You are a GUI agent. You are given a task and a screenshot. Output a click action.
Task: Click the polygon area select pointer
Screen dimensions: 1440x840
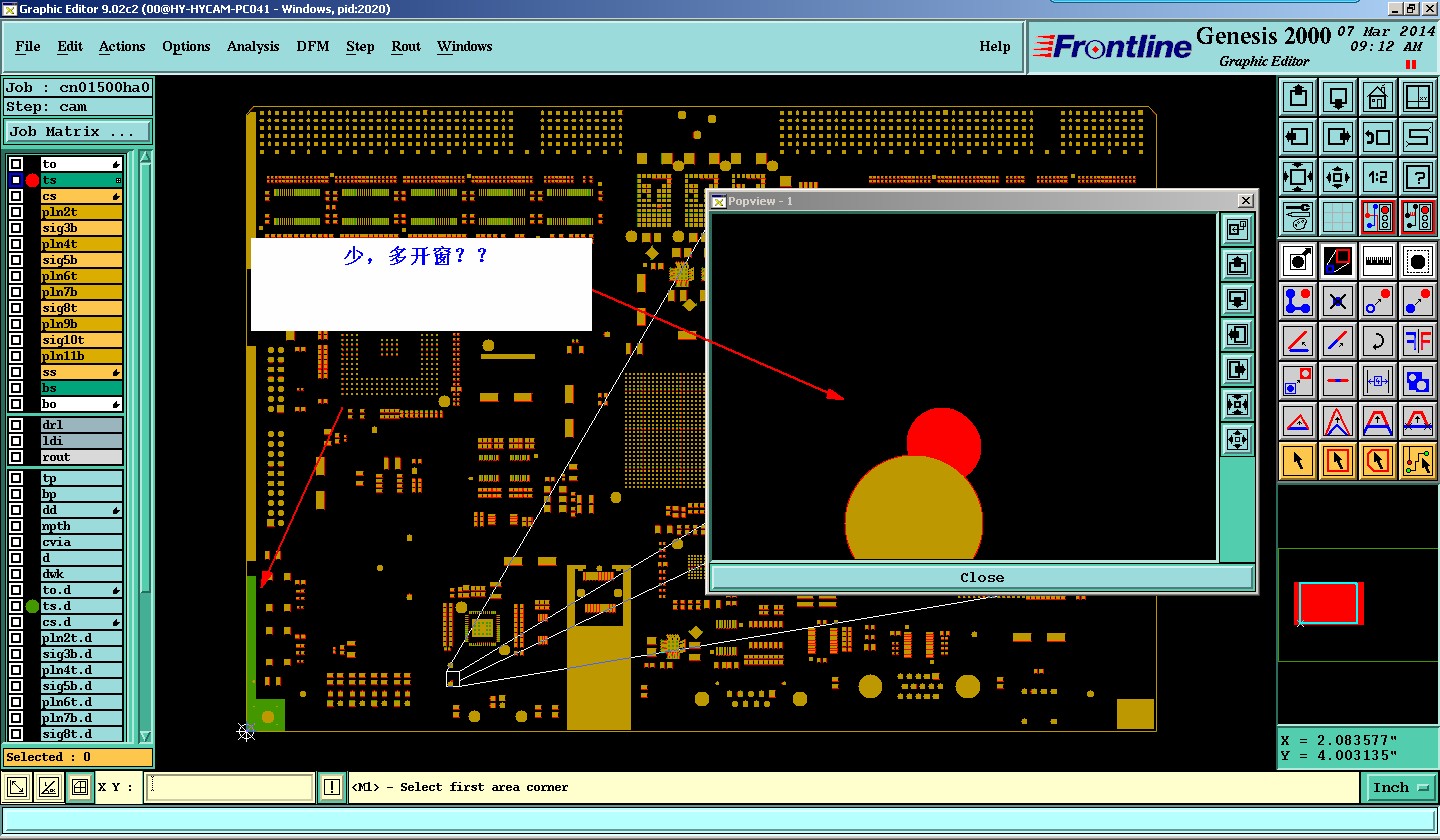pos(1378,461)
